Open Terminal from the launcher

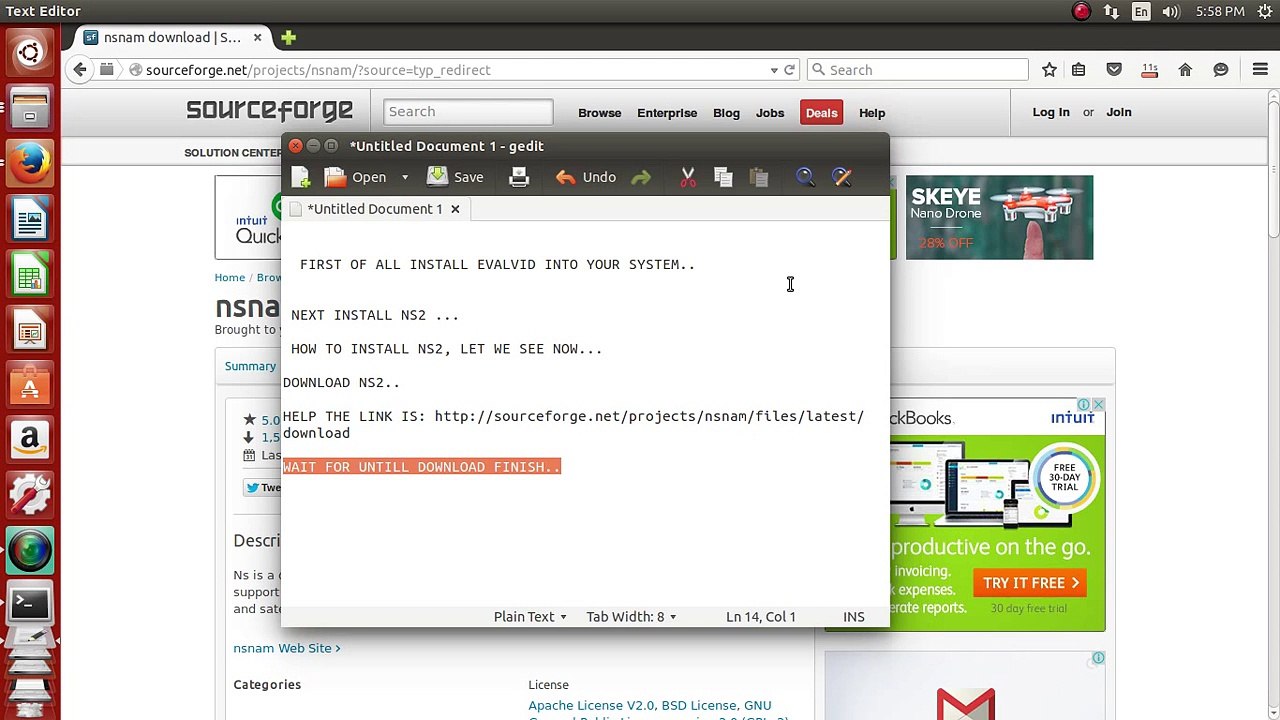pos(29,603)
